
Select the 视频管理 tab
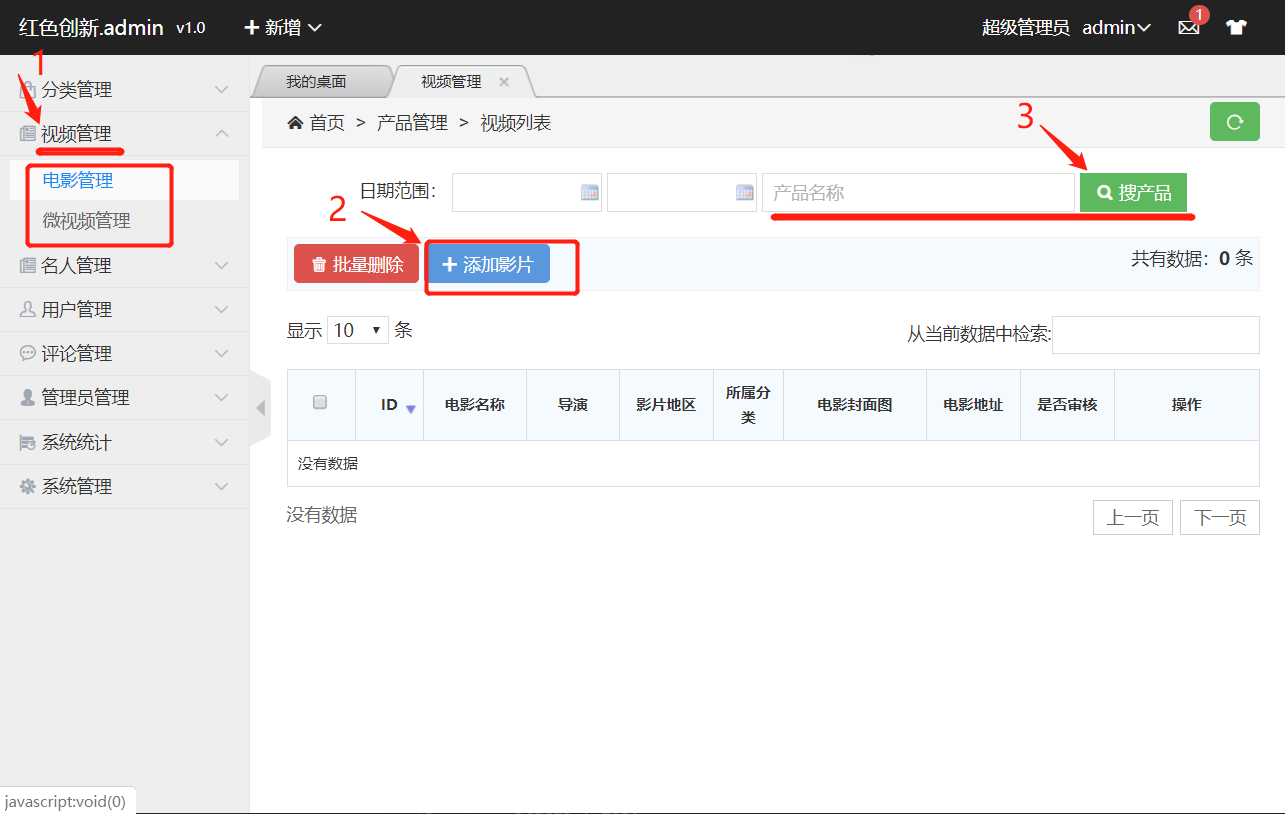click(451, 82)
